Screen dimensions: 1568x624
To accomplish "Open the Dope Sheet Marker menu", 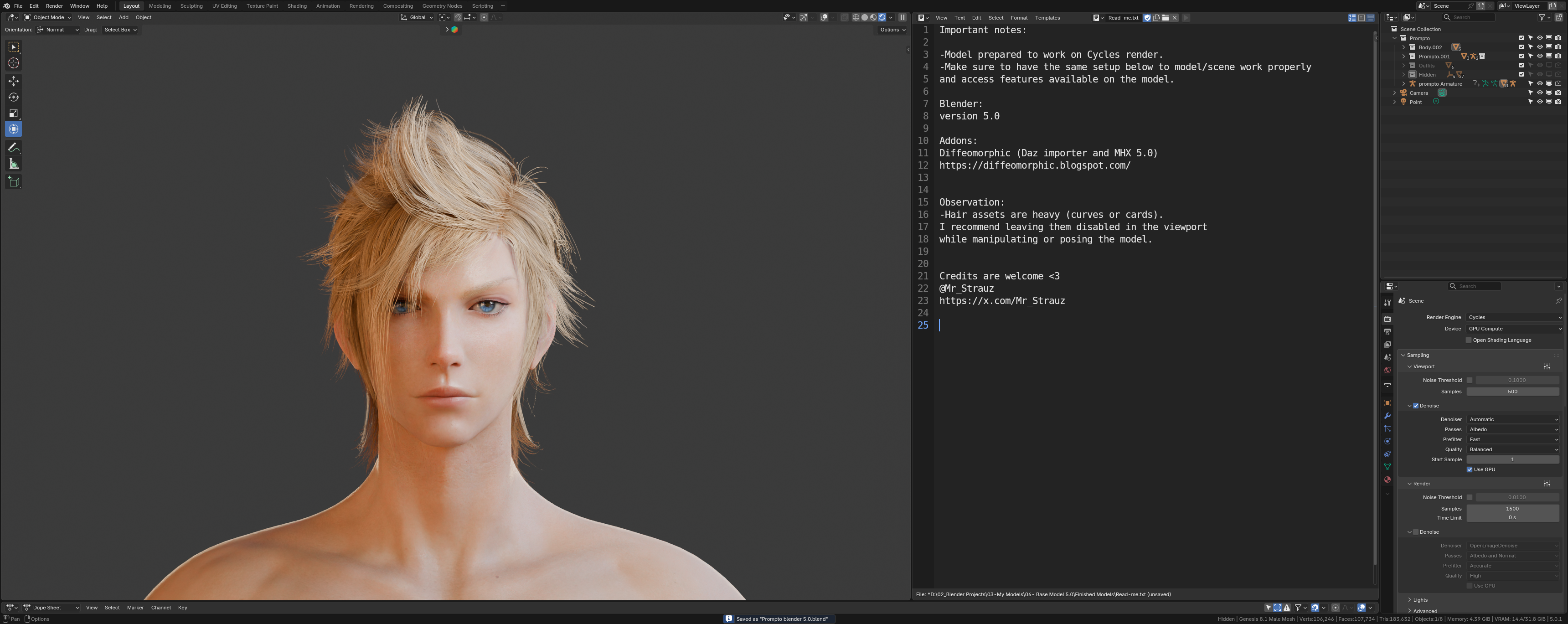I will click(135, 608).
